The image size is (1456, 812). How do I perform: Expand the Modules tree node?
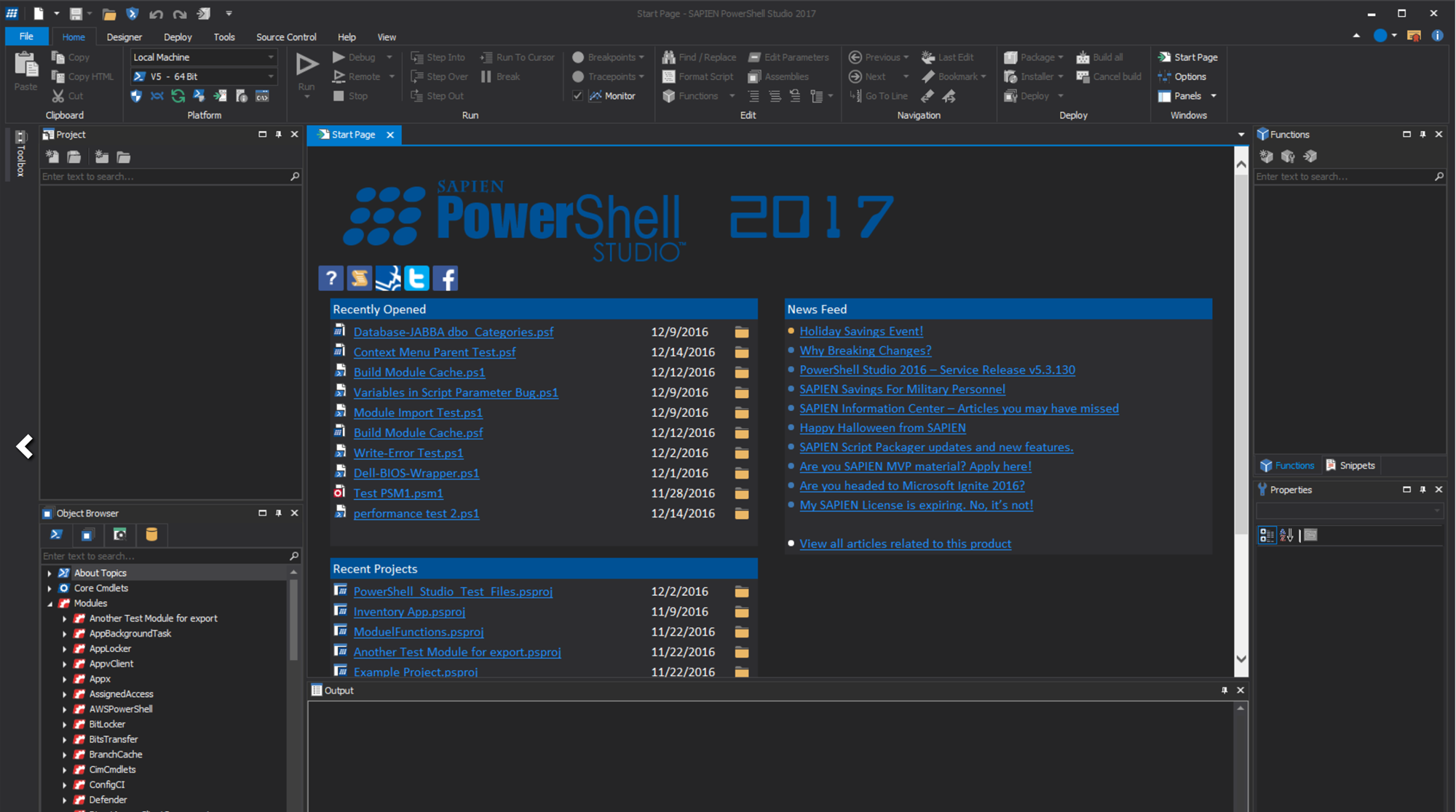tap(50, 603)
